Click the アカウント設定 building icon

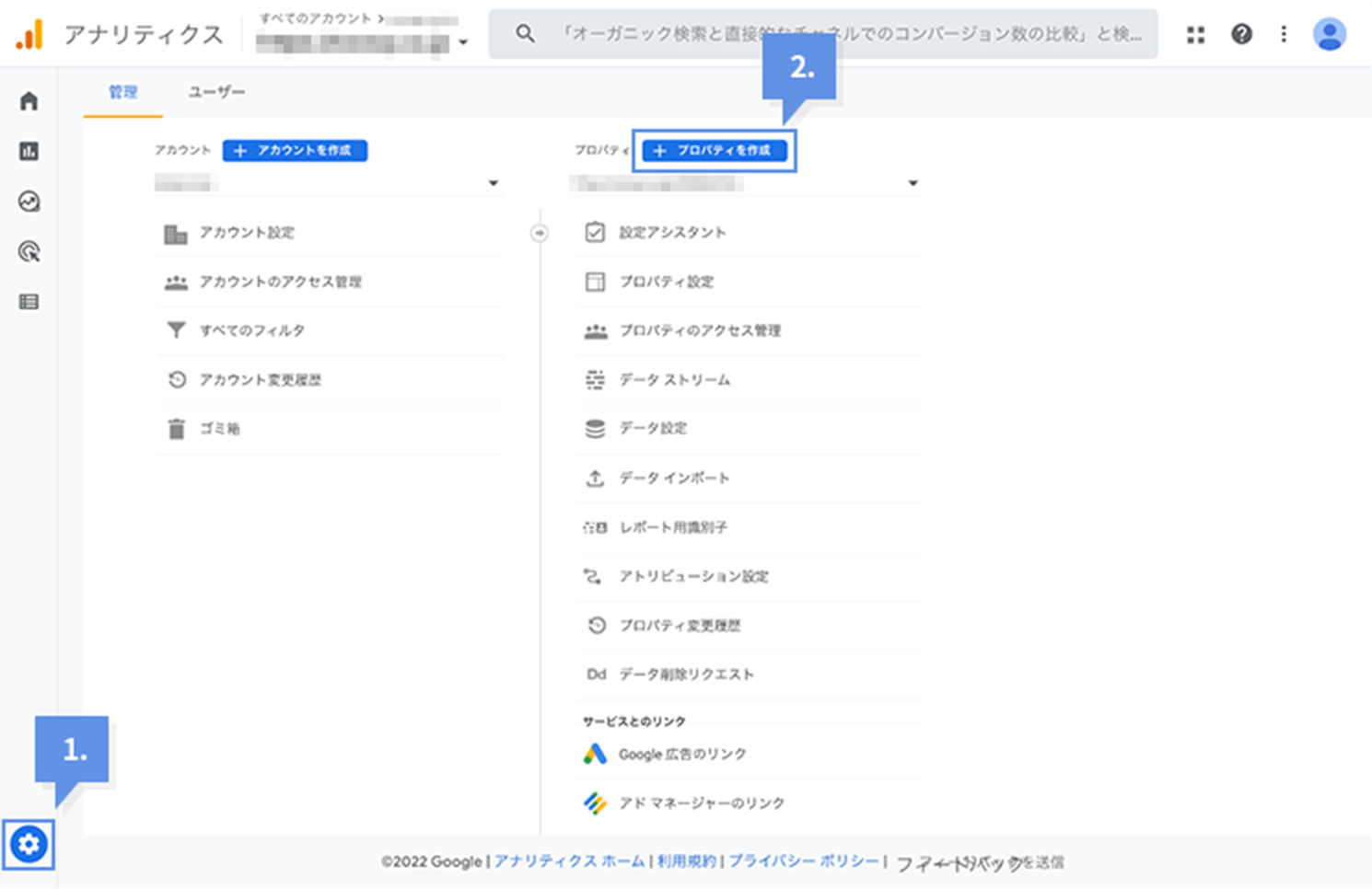point(176,234)
